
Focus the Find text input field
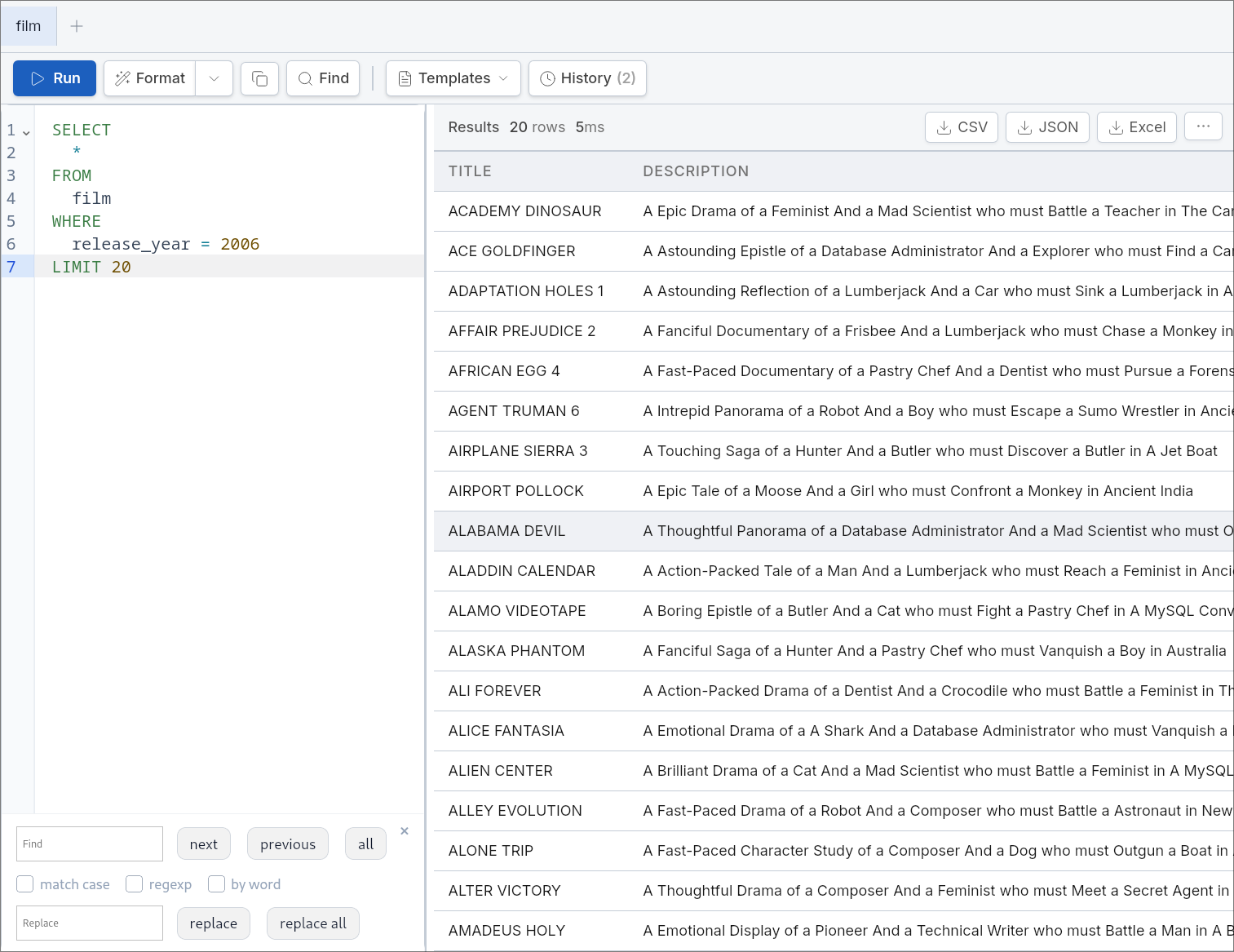click(90, 844)
